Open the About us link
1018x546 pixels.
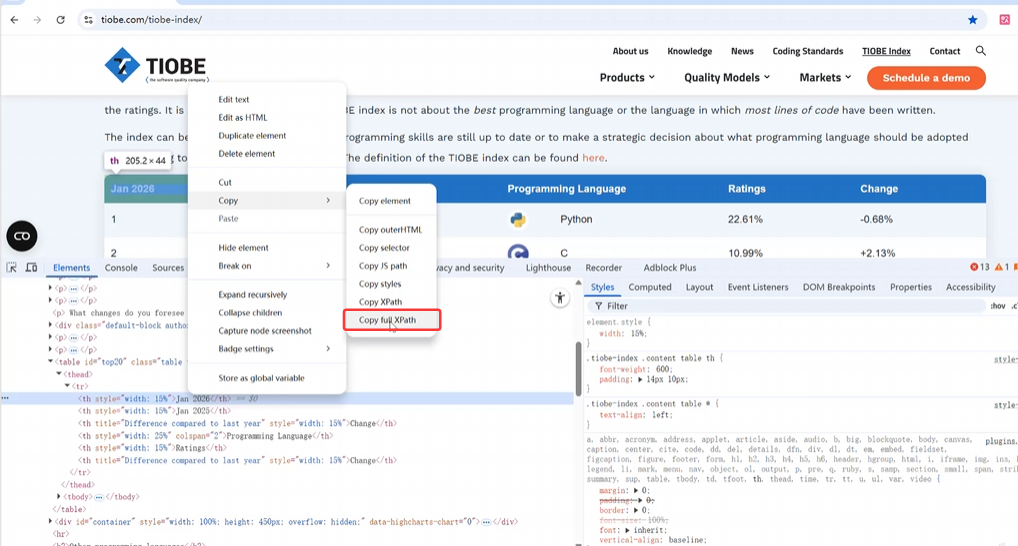point(630,51)
